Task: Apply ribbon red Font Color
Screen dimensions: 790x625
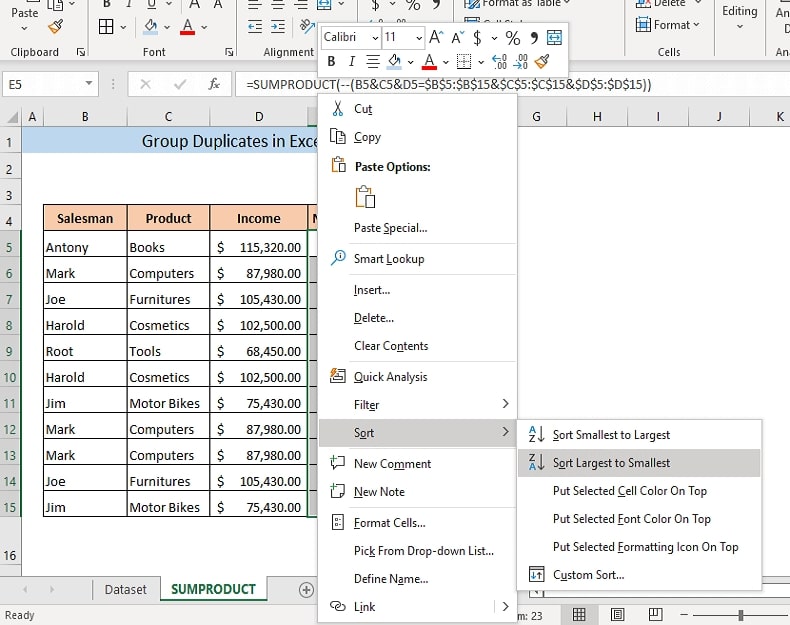Action: [187, 26]
